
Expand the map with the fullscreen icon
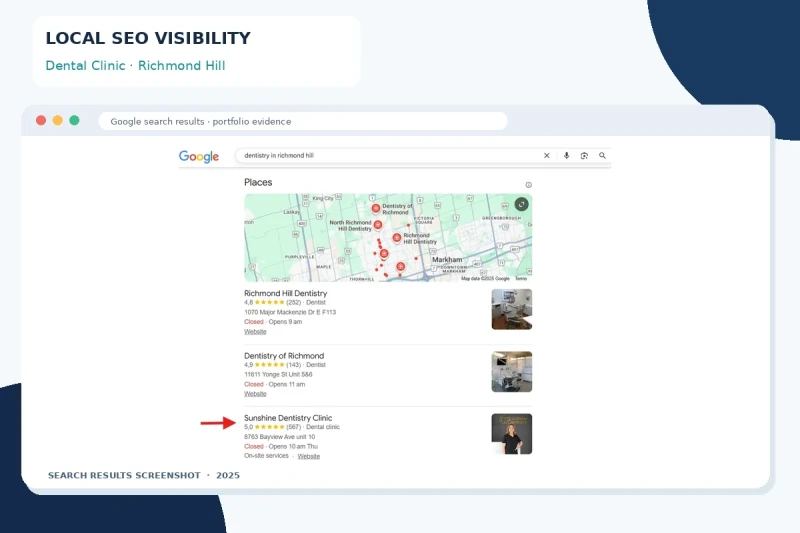pyautogui.click(x=521, y=205)
